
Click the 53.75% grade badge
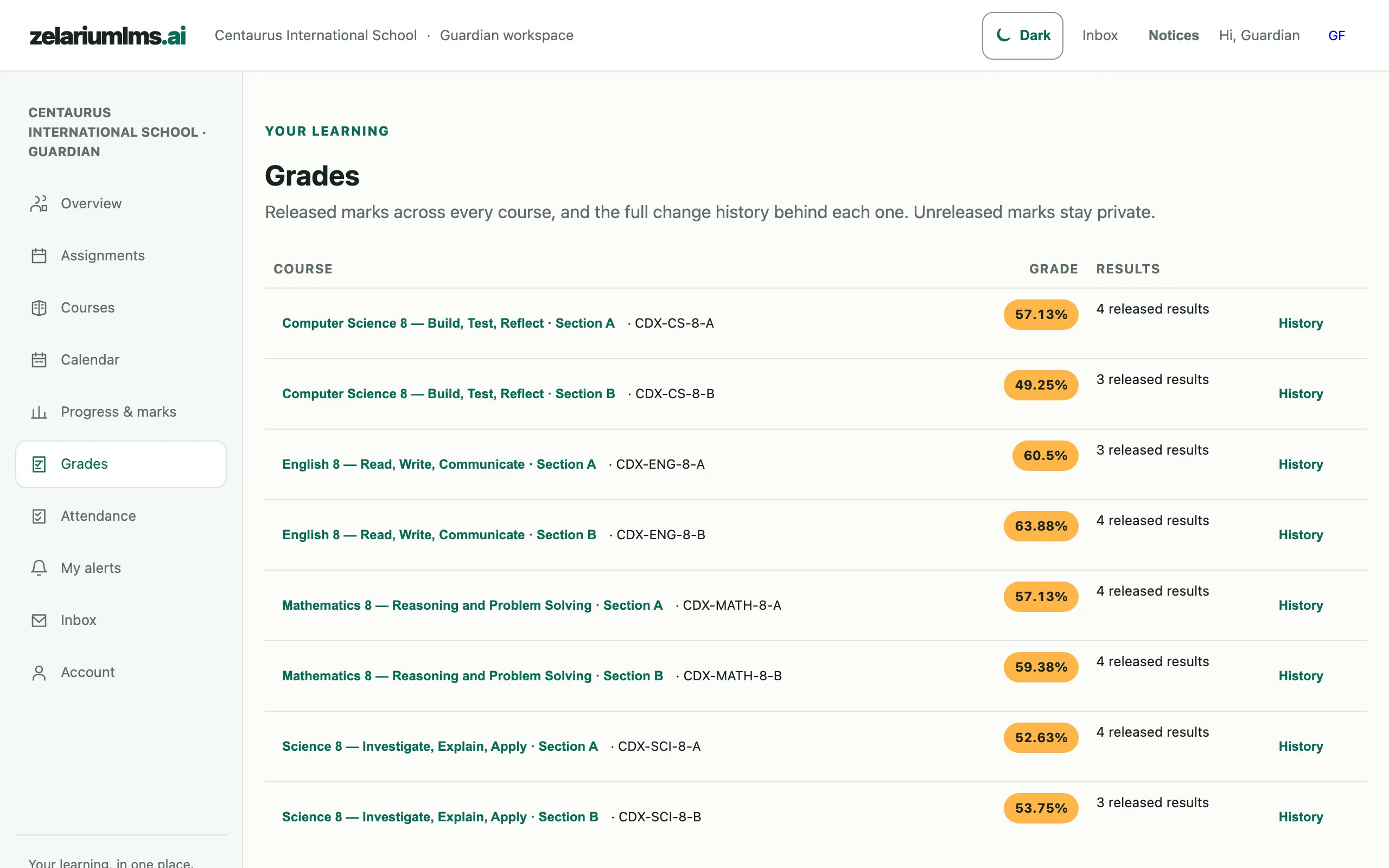click(1041, 809)
